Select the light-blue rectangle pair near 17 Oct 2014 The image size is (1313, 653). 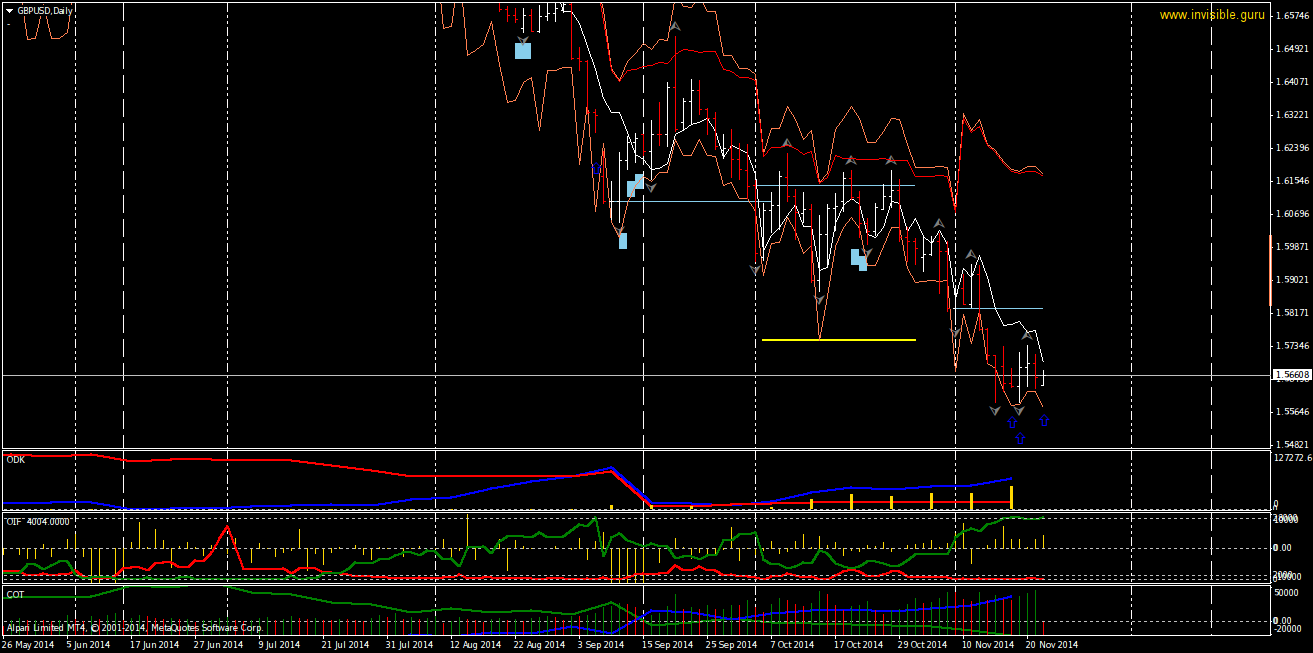(x=859, y=259)
